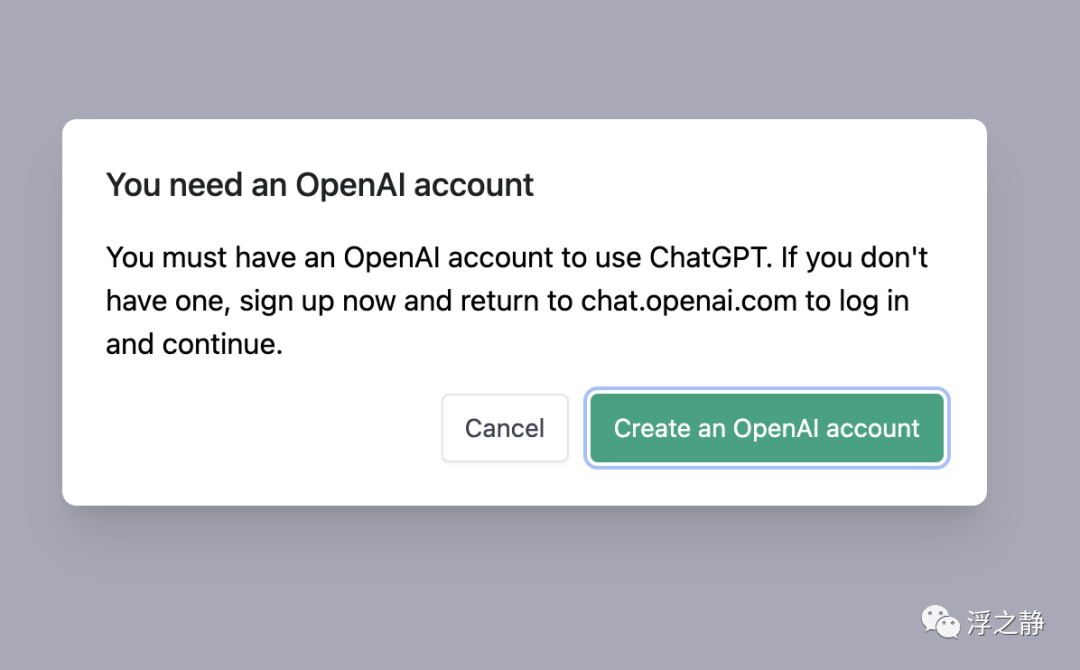The height and width of the screenshot is (670, 1080).
Task: Click "and continue." at the message end
Action: [195, 344]
